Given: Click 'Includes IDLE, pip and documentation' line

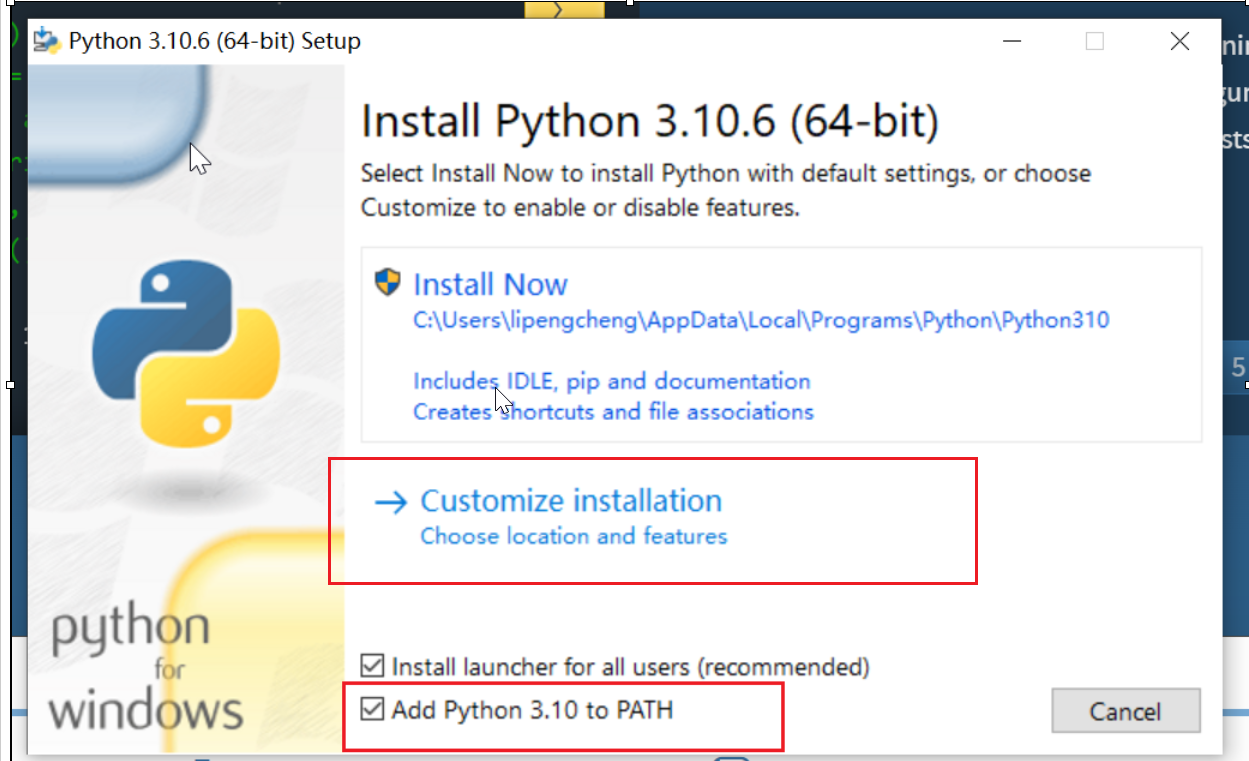Looking at the screenshot, I should (611, 381).
